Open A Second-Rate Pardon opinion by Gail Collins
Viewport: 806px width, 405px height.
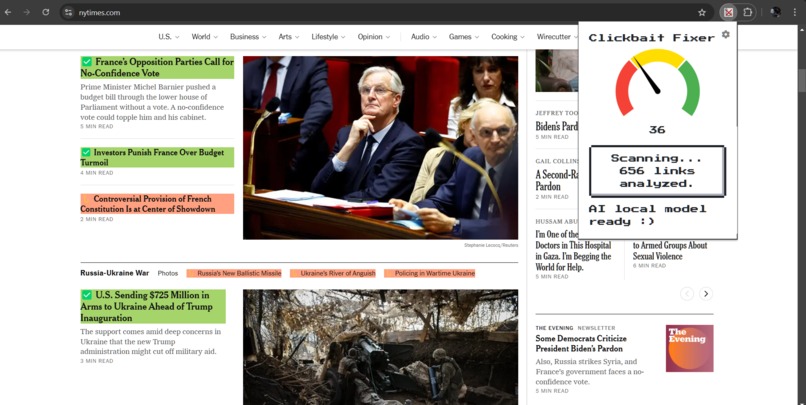[x=556, y=180]
